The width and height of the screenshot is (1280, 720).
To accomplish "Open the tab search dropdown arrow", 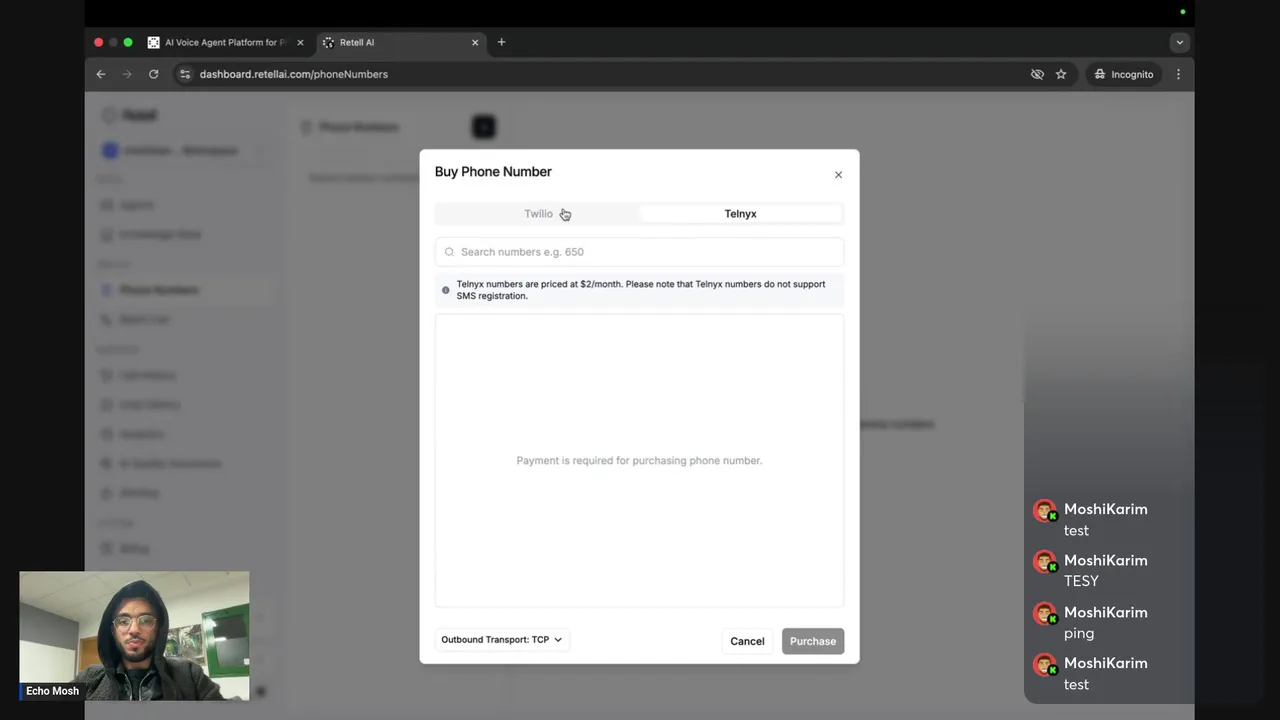I will click(x=1179, y=42).
